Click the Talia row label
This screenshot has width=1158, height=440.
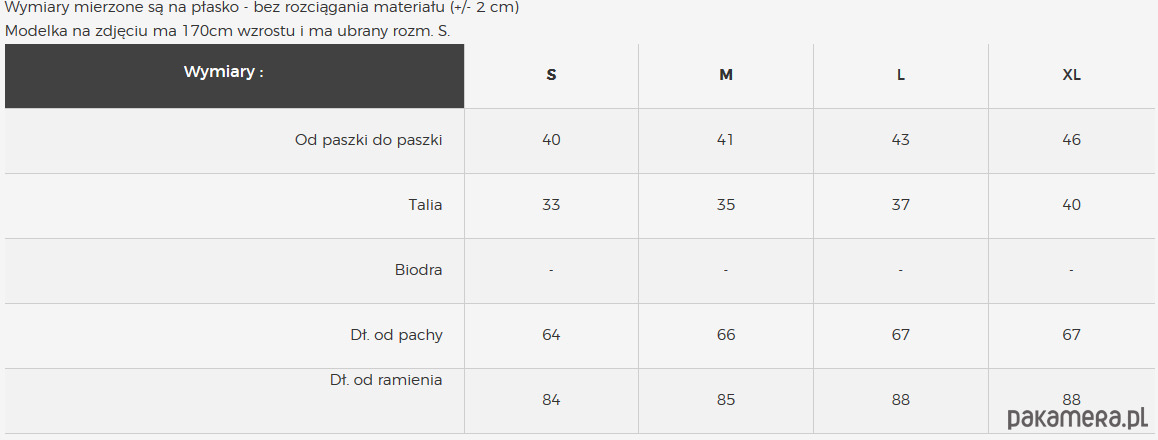(425, 205)
